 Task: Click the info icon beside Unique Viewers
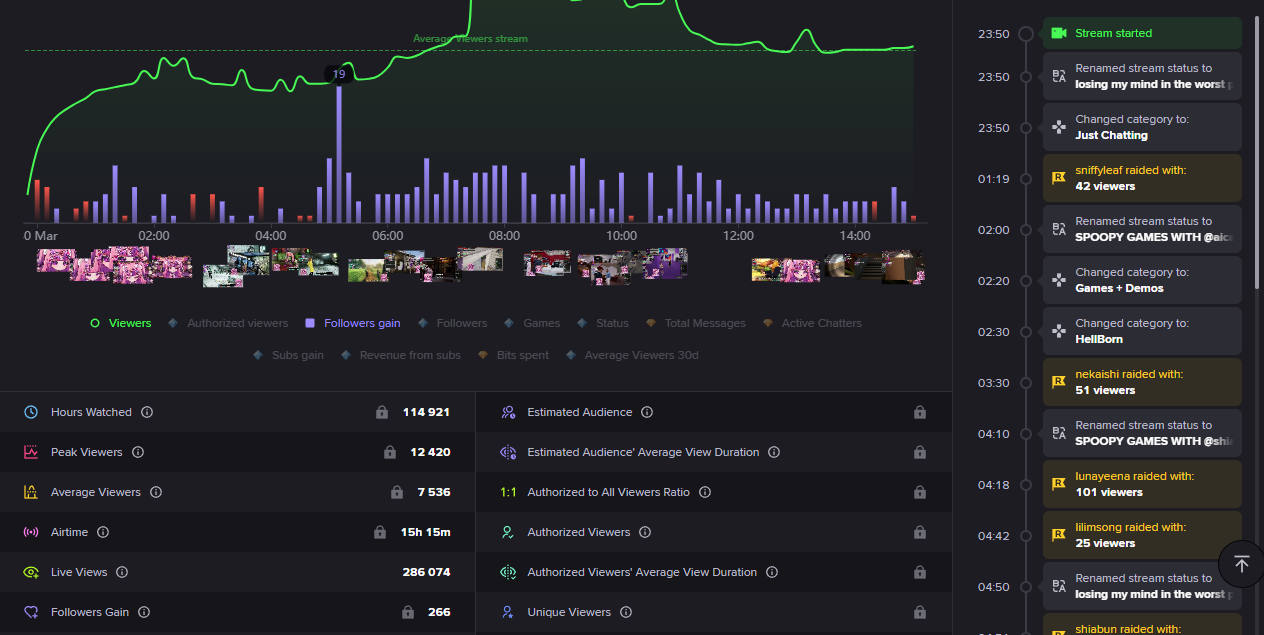coord(626,612)
